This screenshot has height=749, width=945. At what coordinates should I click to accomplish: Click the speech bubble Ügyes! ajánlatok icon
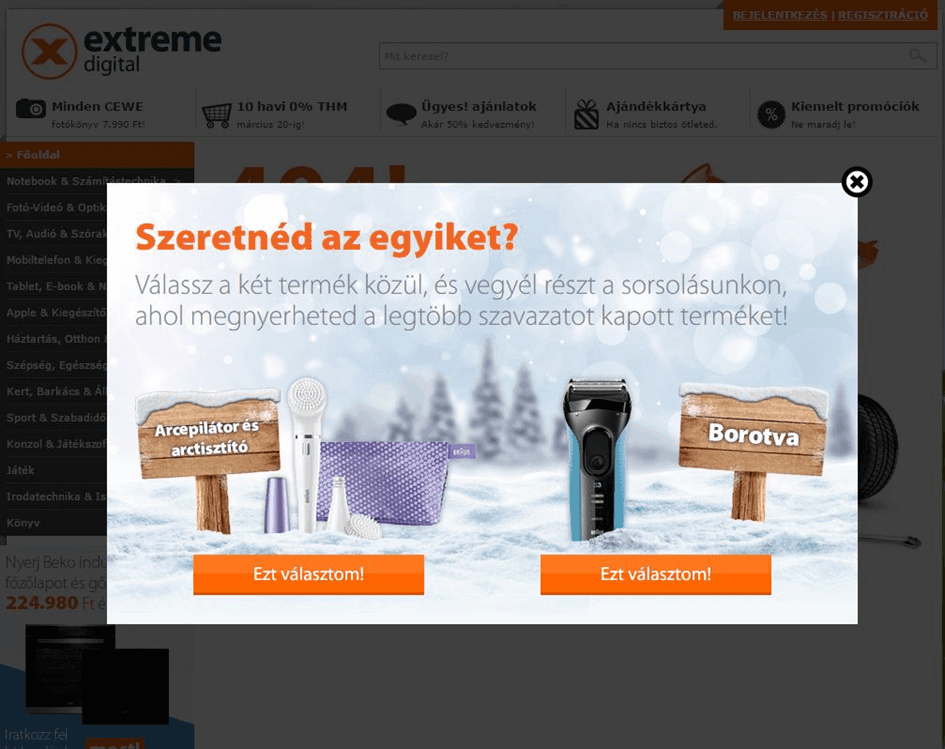point(401,113)
